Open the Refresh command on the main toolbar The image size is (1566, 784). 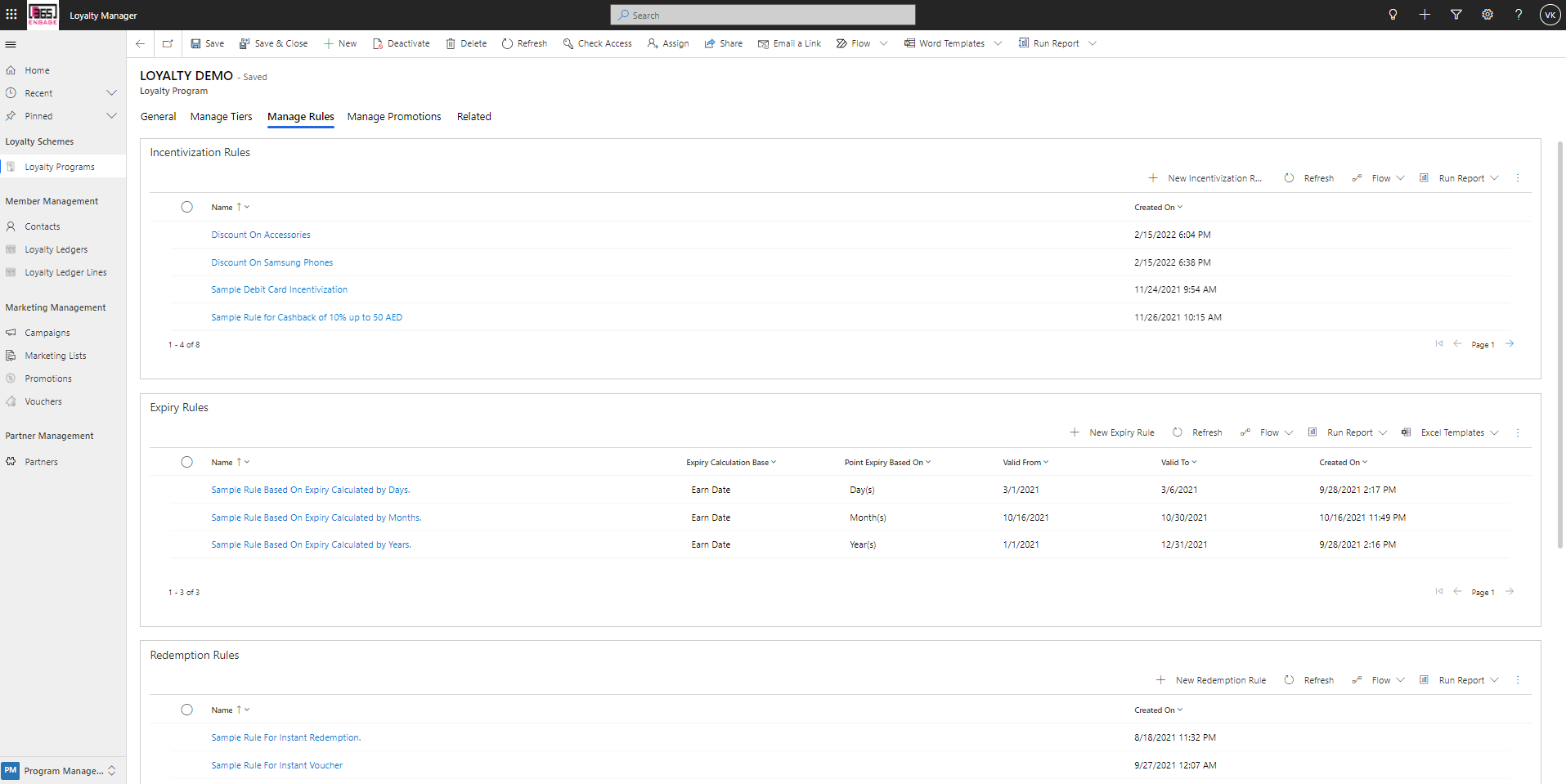click(x=524, y=43)
